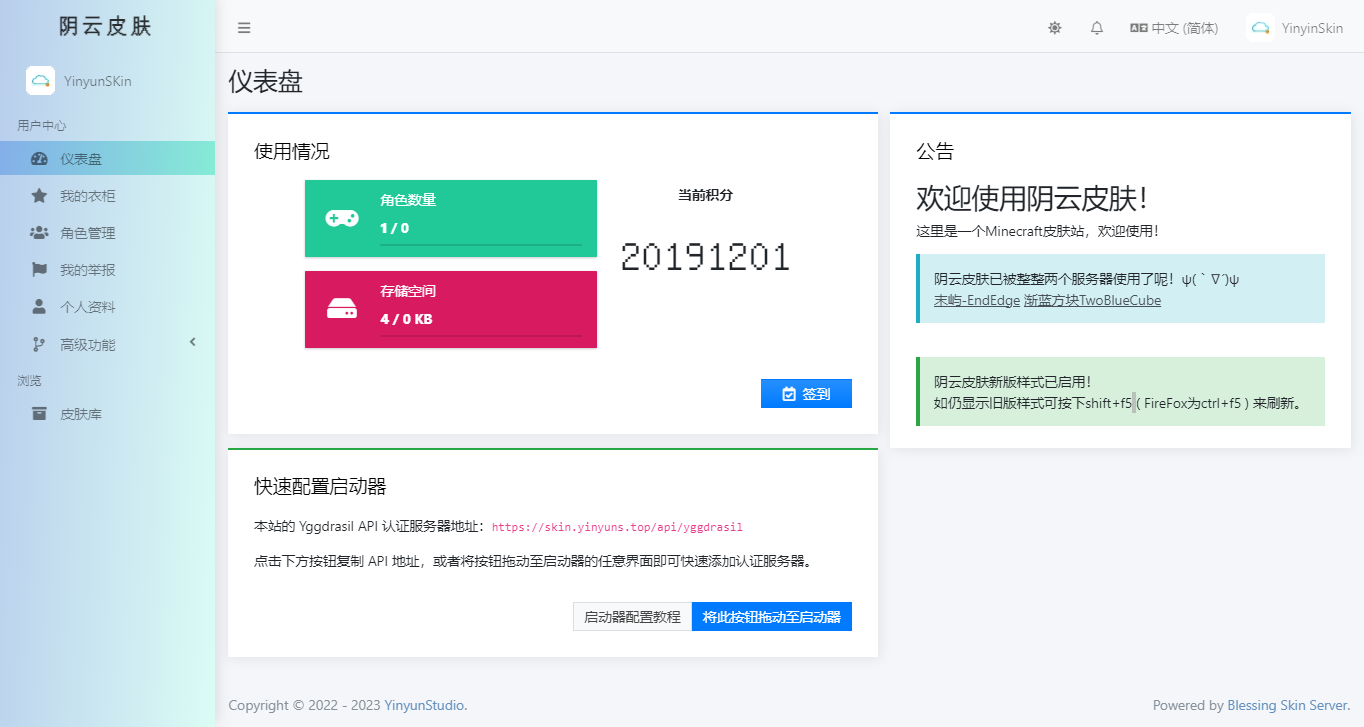Click the 使用情况 card heading

tap(292, 152)
